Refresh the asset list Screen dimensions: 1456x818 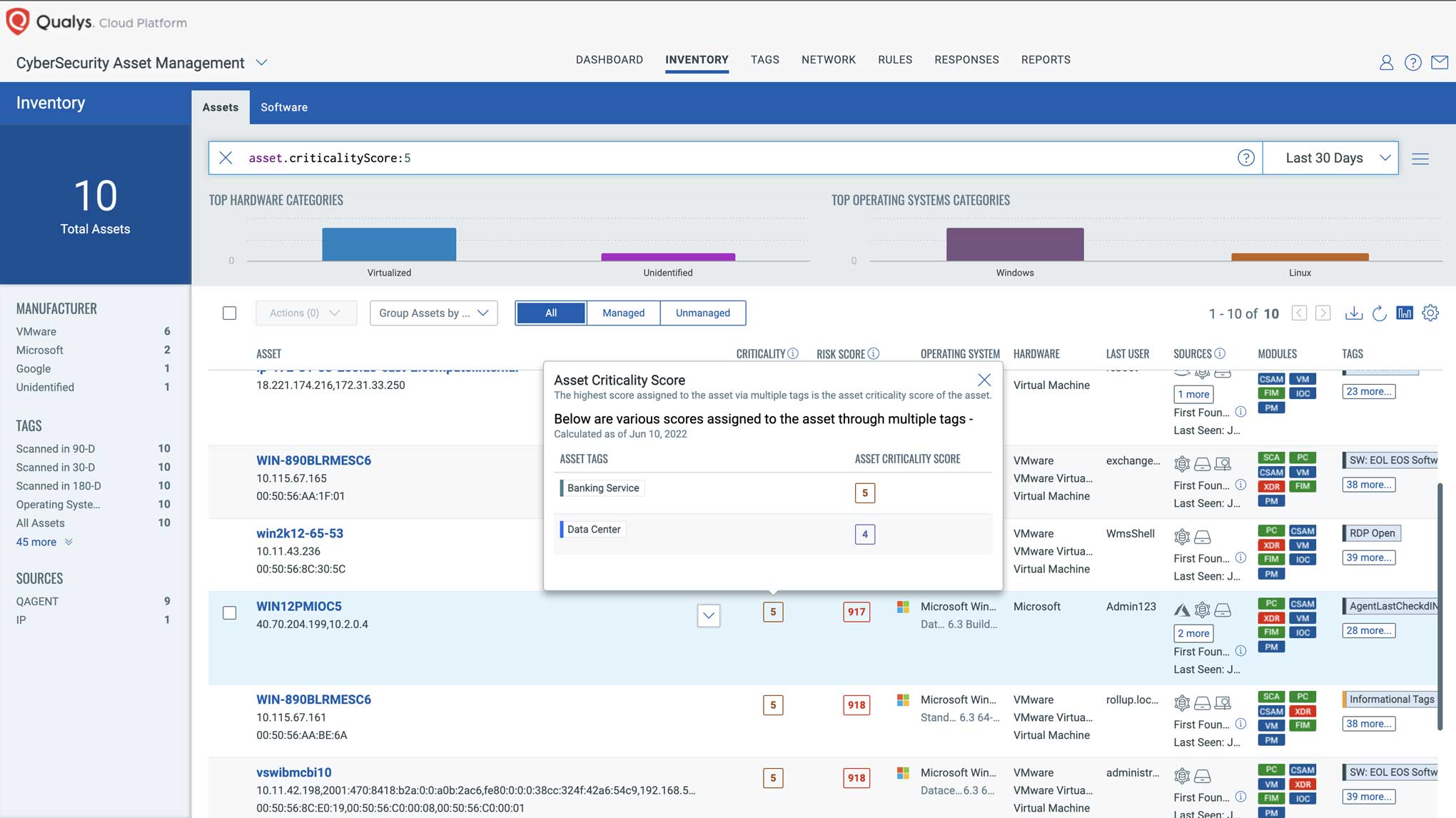[x=1379, y=313]
